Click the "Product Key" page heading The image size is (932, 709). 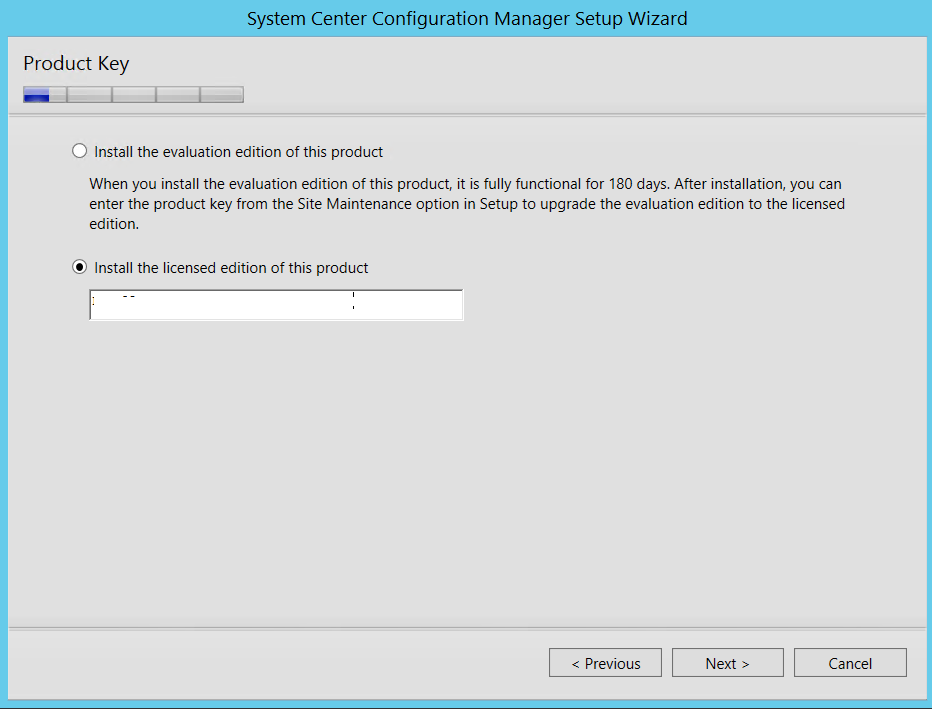76,63
